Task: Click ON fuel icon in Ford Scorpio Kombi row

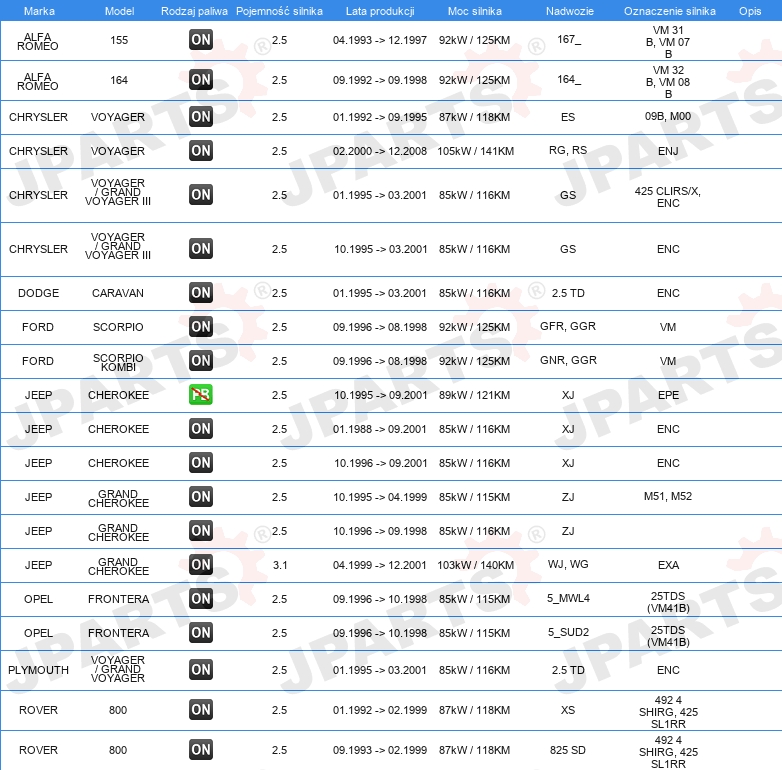Action: 201,361
